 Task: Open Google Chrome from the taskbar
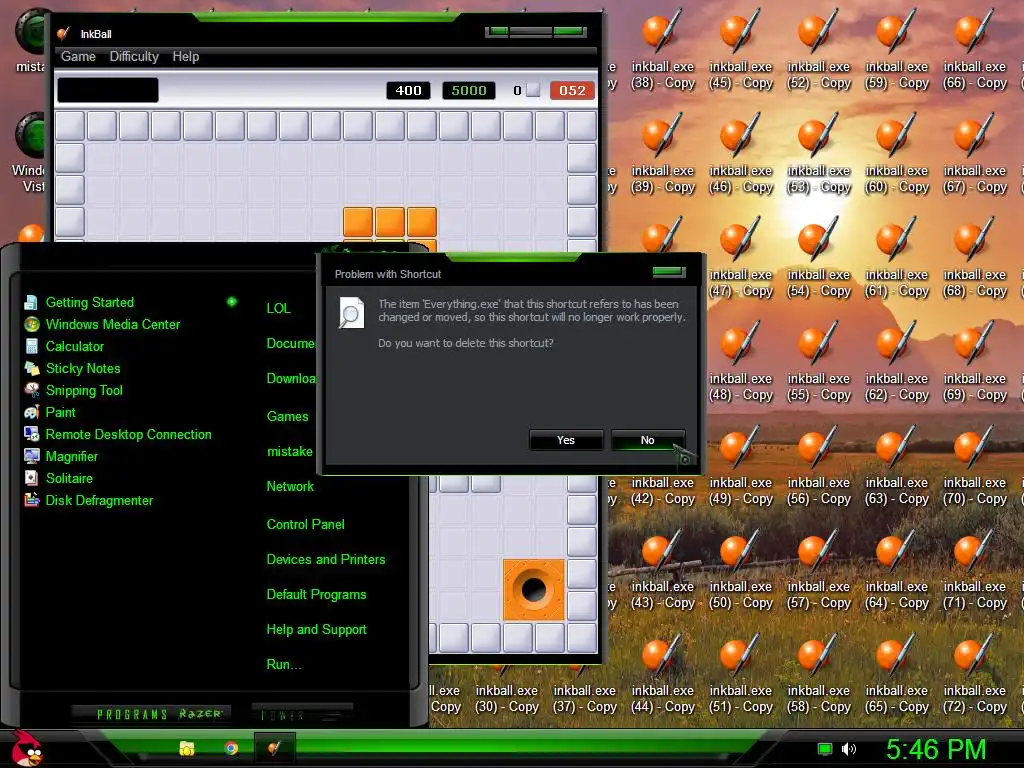tap(231, 748)
